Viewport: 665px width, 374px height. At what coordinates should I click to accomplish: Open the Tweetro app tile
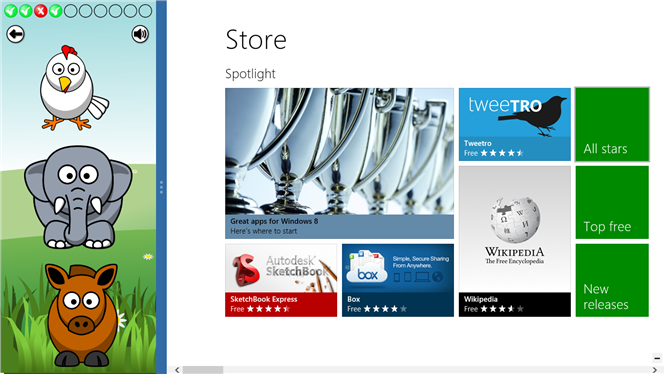(514, 124)
